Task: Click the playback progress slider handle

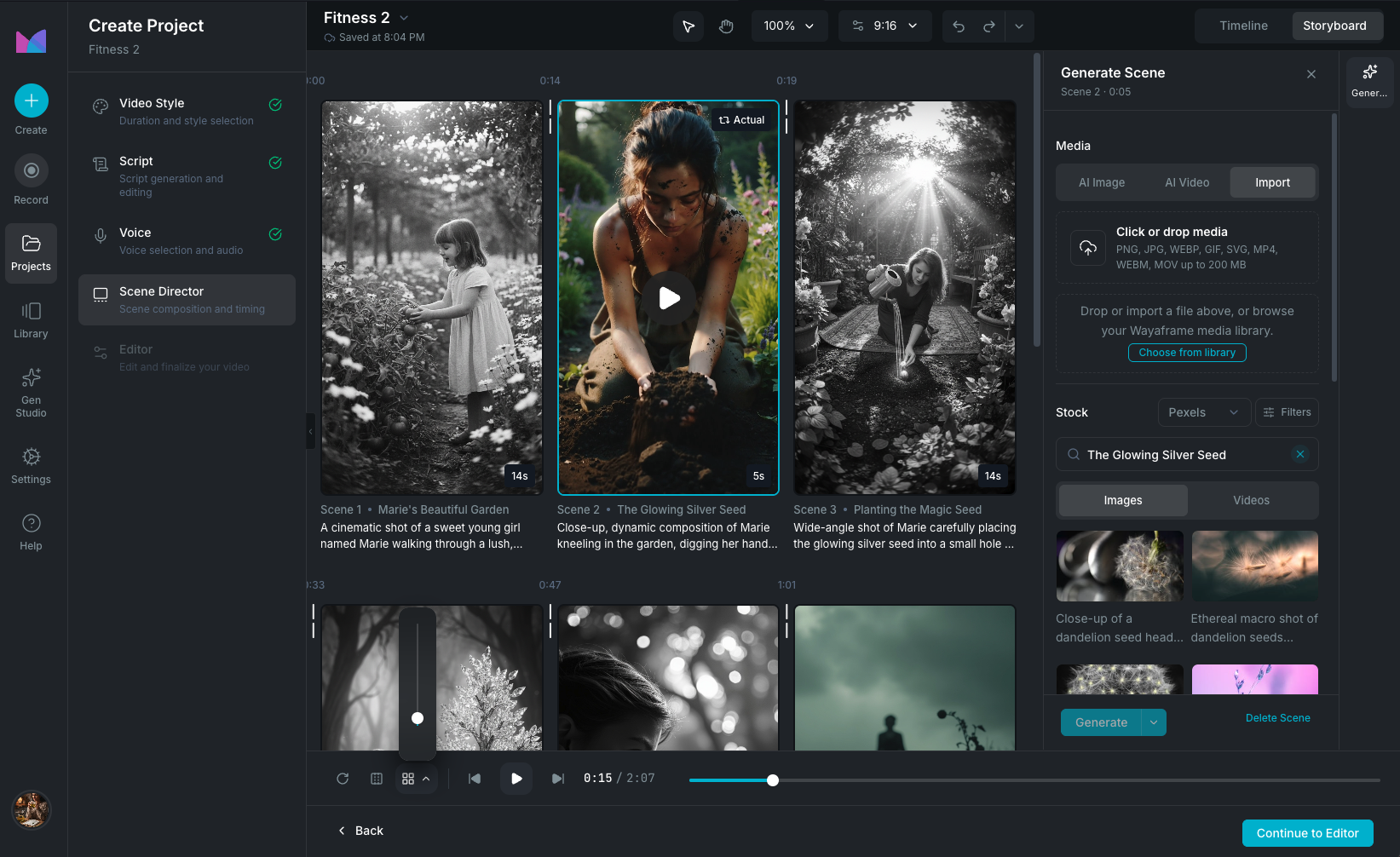Action: pos(773,780)
